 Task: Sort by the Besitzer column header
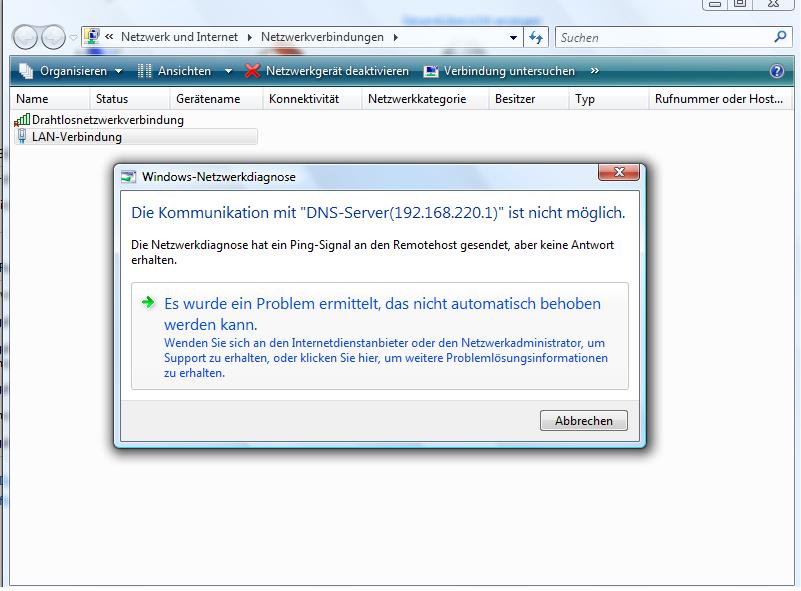(x=529, y=99)
